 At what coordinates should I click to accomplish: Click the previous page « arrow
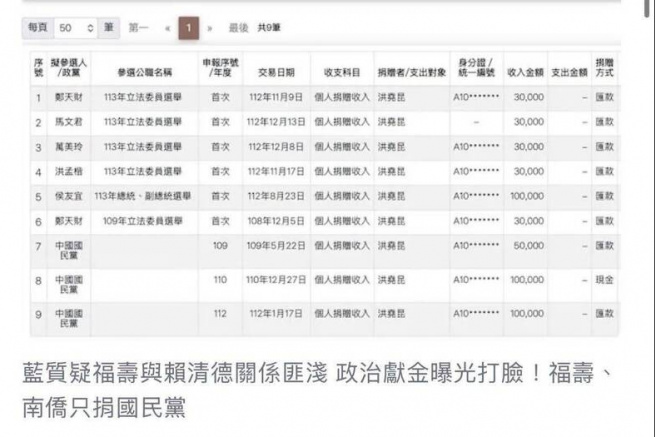168,28
